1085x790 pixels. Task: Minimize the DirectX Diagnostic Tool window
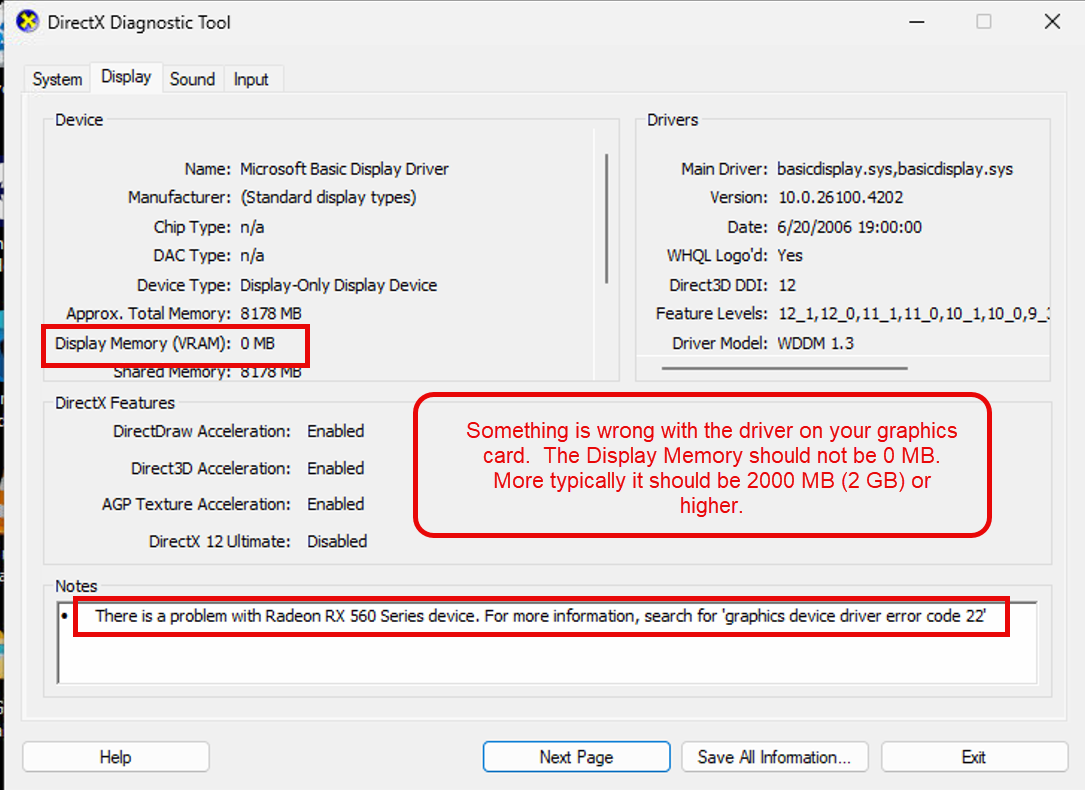917,22
